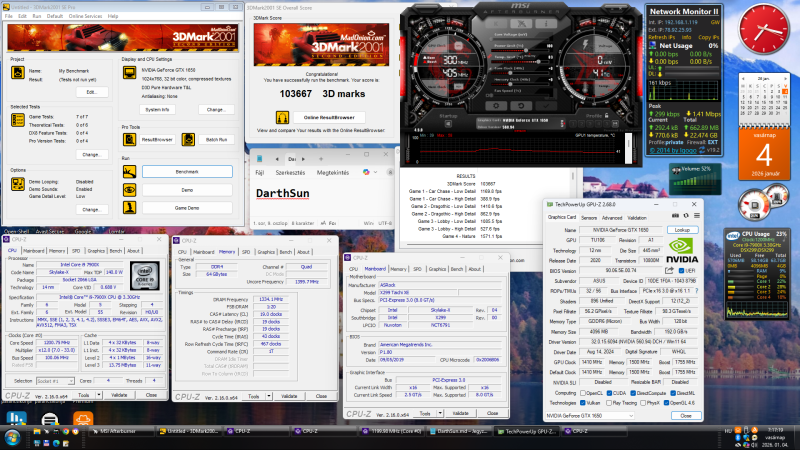800x450 pixels.
Task: Expand the Copilot dropdown chevron in Notepad
Action: tap(376, 172)
